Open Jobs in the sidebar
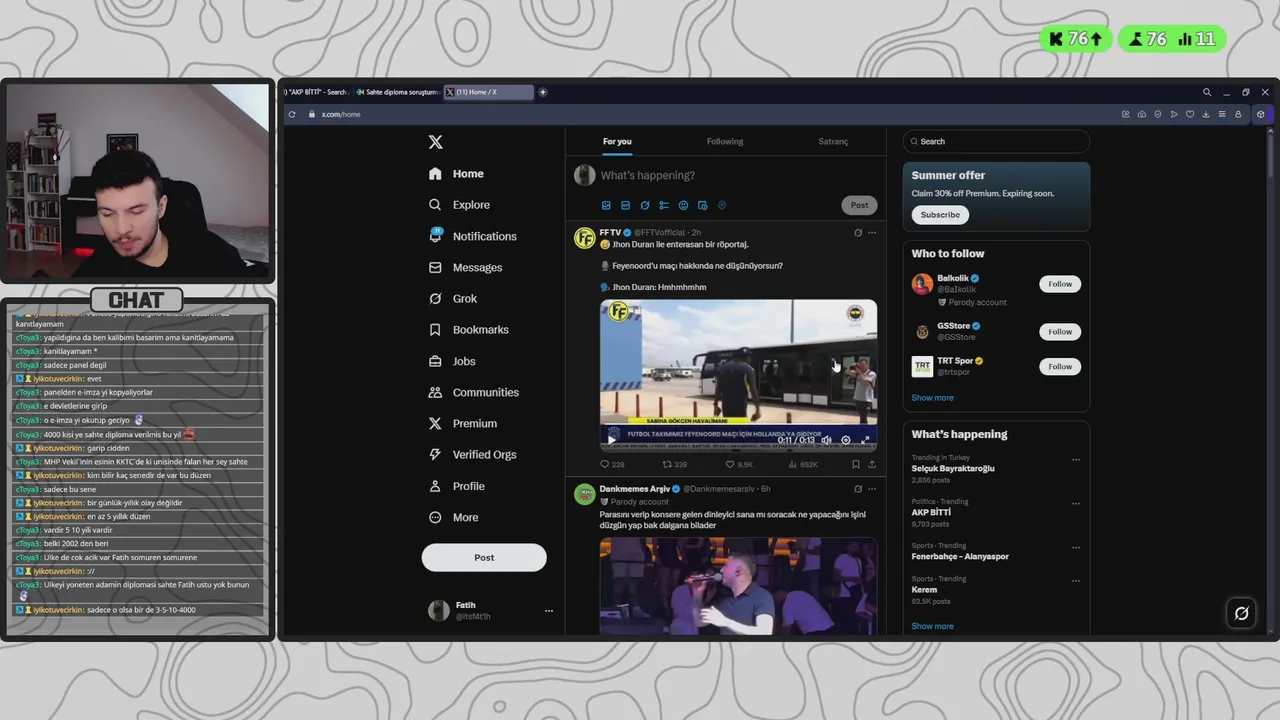The image size is (1280, 720). pyautogui.click(x=451, y=361)
